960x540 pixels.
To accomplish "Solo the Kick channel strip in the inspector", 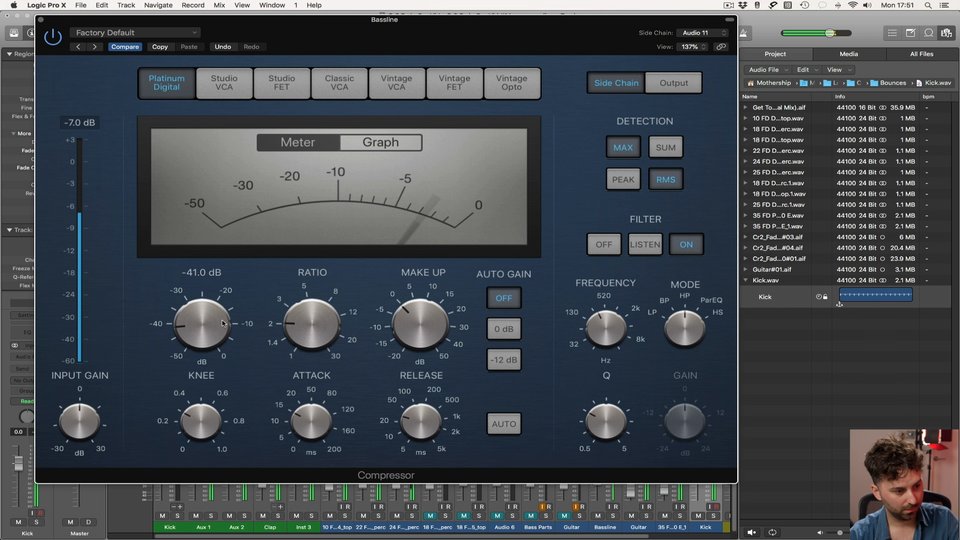I will point(36,522).
